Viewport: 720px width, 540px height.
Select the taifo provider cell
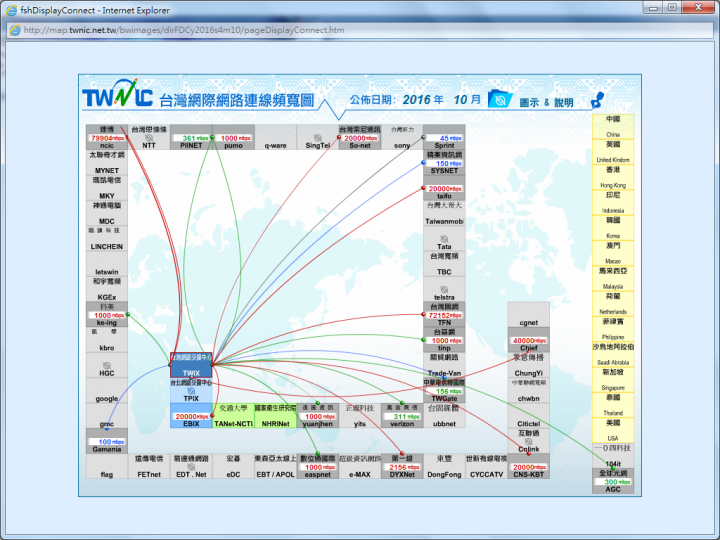pyautogui.click(x=444, y=187)
